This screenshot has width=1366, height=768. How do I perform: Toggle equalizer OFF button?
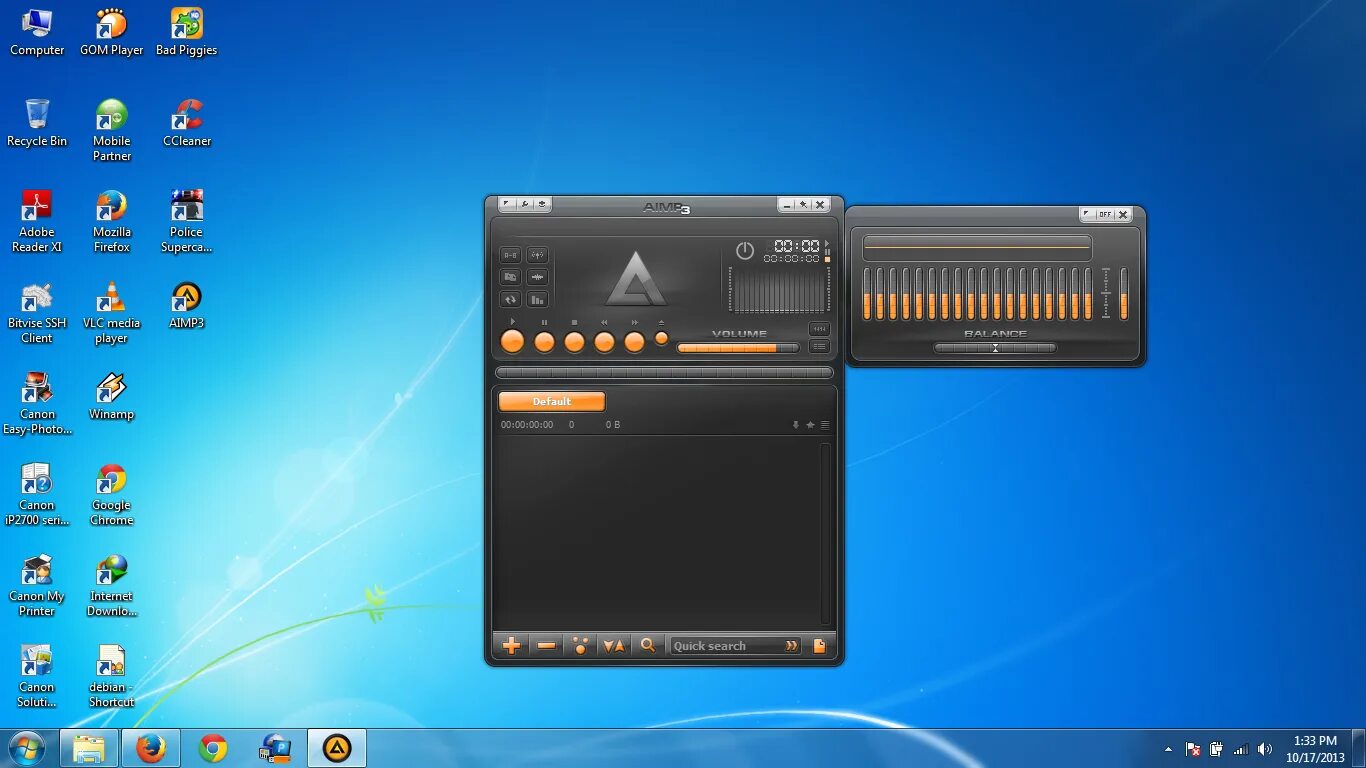click(1105, 214)
